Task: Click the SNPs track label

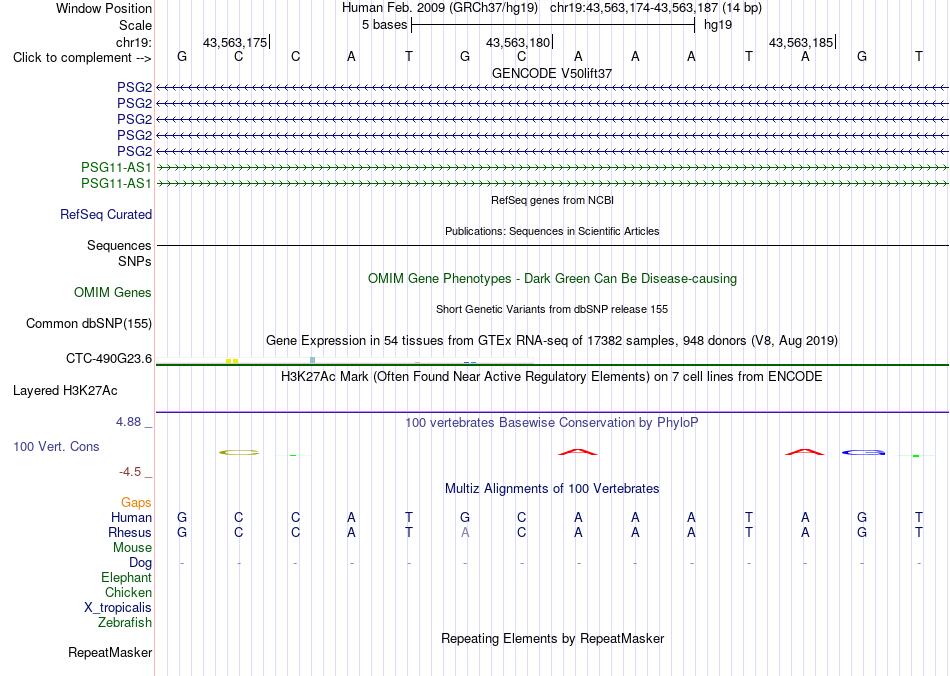Action: tap(135, 261)
